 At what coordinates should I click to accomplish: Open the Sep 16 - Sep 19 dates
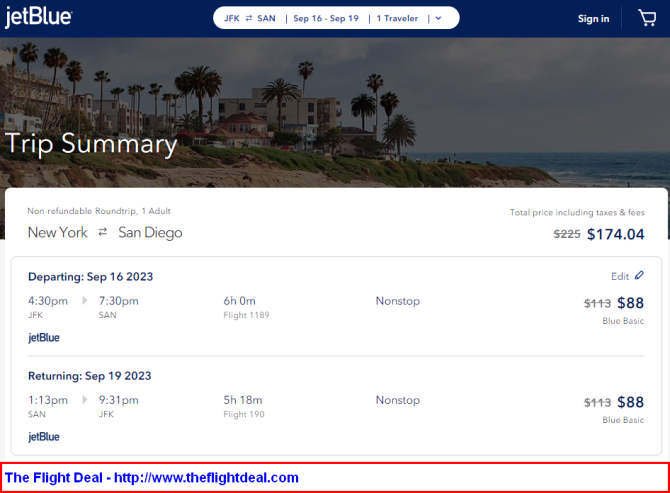point(326,18)
